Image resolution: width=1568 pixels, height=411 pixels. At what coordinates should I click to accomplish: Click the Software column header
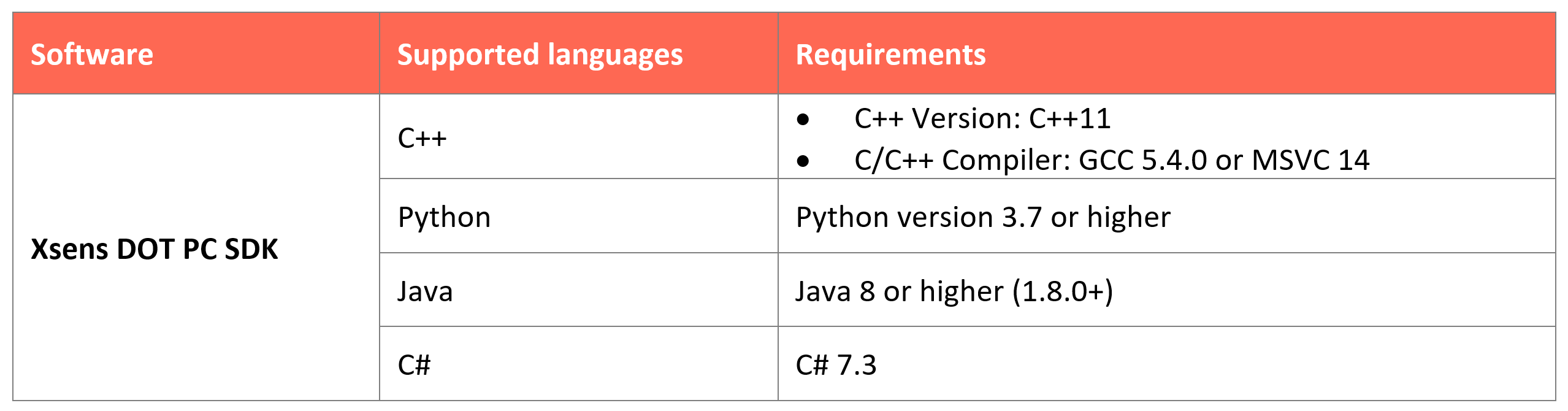(x=92, y=55)
